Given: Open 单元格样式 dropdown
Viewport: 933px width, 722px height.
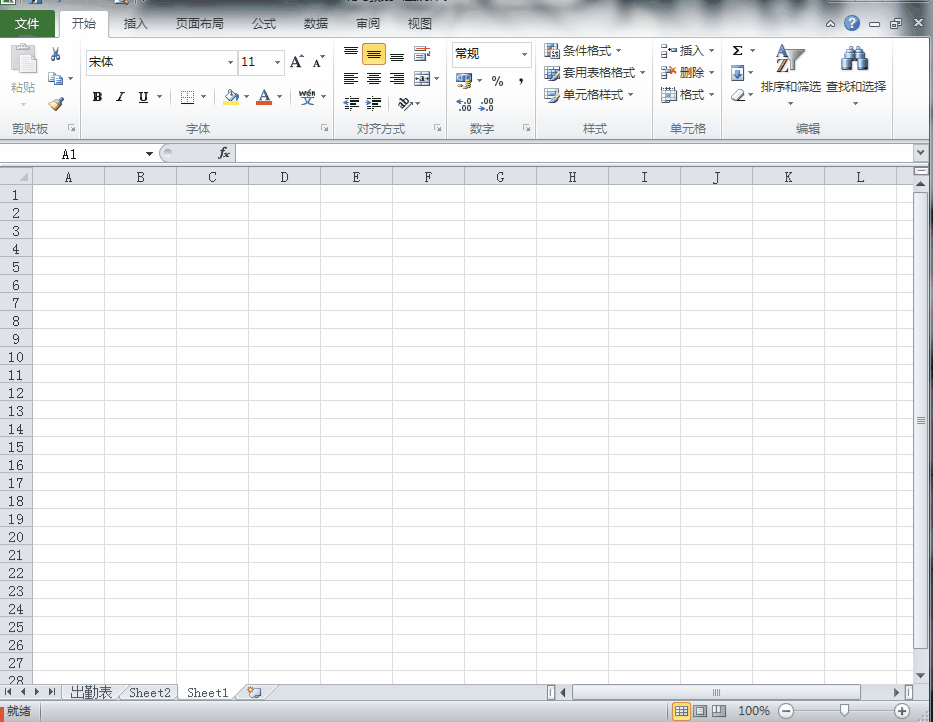Looking at the screenshot, I should coord(588,95).
